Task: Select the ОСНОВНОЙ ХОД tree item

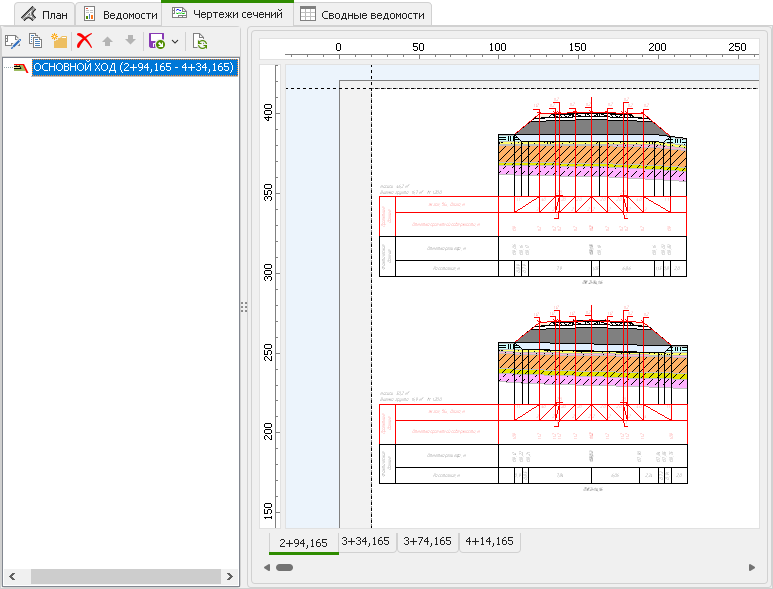Action: pos(134,68)
